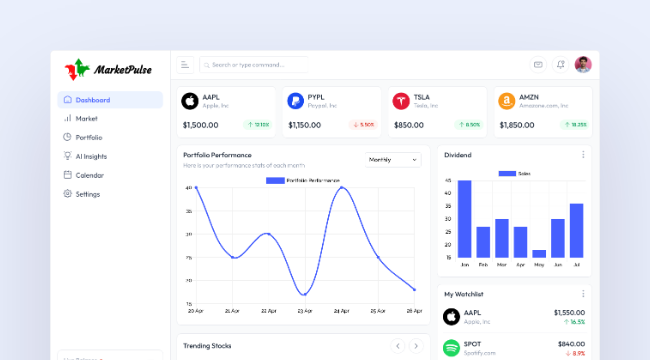Show previous Trending Stocks with left arrow
Viewport: 650px width, 360px height.
pyautogui.click(x=398, y=345)
